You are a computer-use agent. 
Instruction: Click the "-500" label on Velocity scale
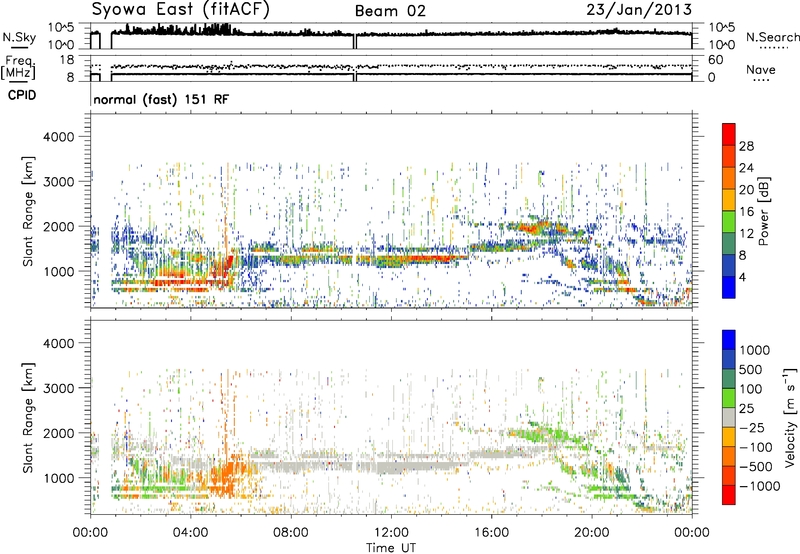(x=755, y=466)
